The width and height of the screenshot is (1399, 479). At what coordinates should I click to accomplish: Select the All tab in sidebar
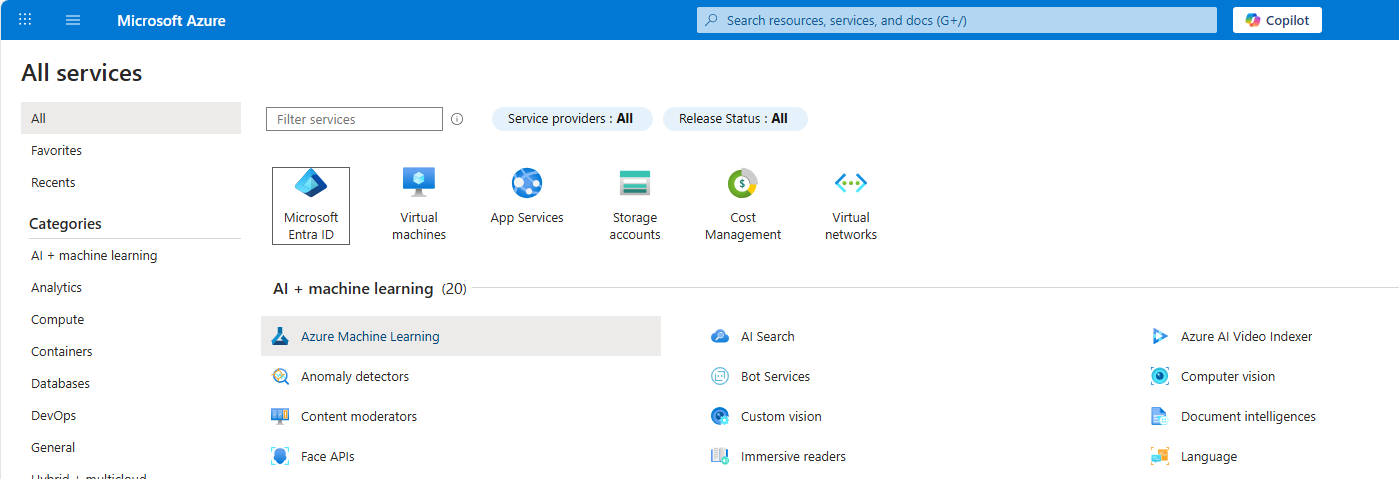tap(131, 118)
